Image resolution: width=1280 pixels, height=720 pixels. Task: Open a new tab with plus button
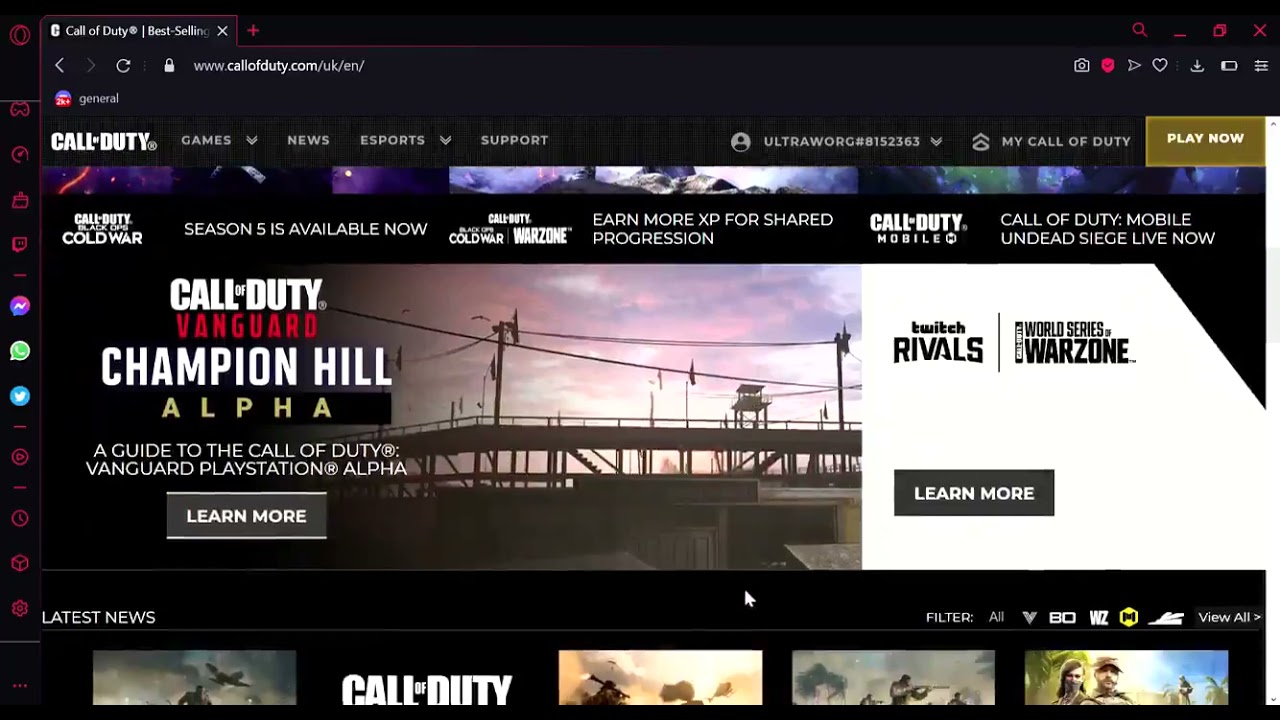click(253, 30)
